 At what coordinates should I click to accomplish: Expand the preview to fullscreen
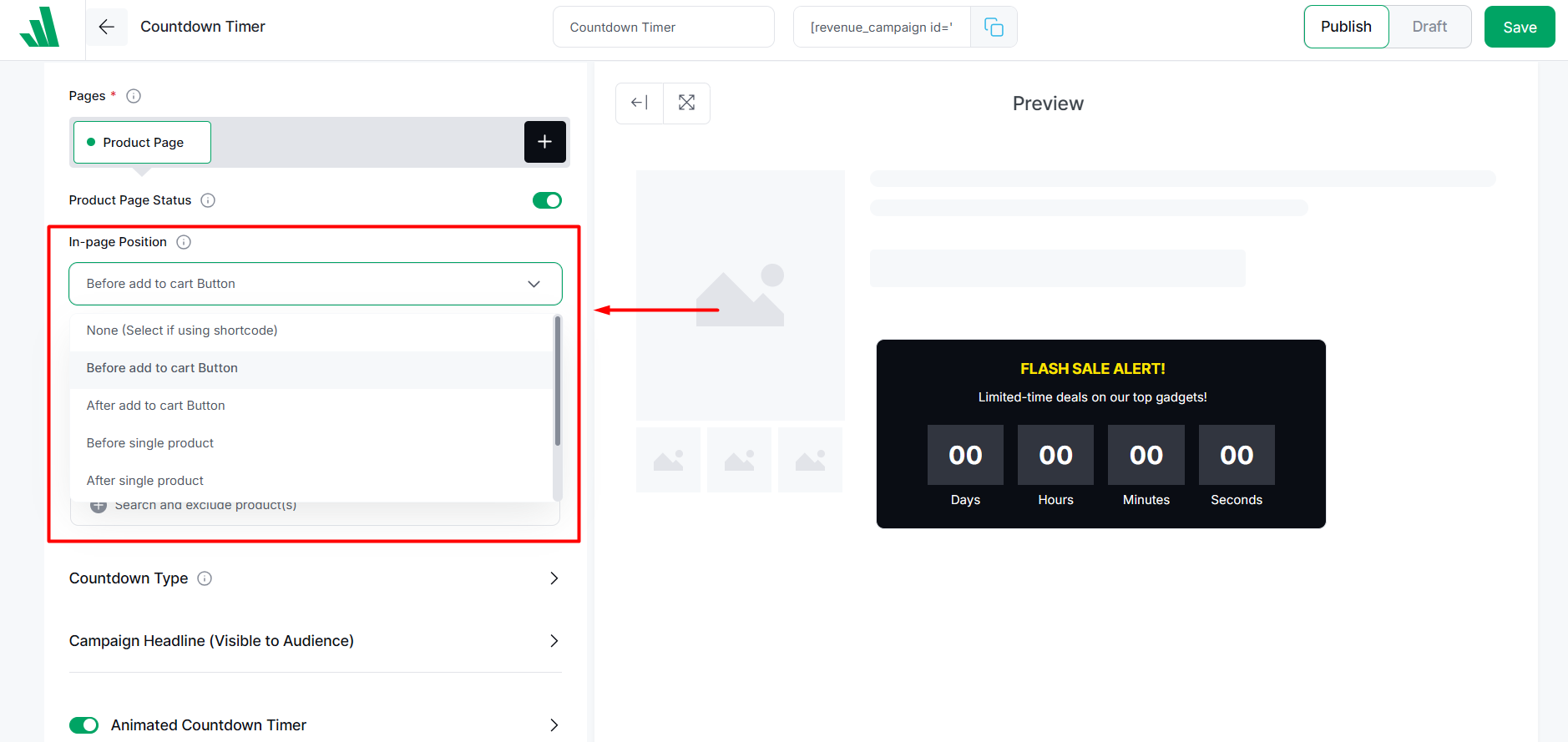pos(686,103)
